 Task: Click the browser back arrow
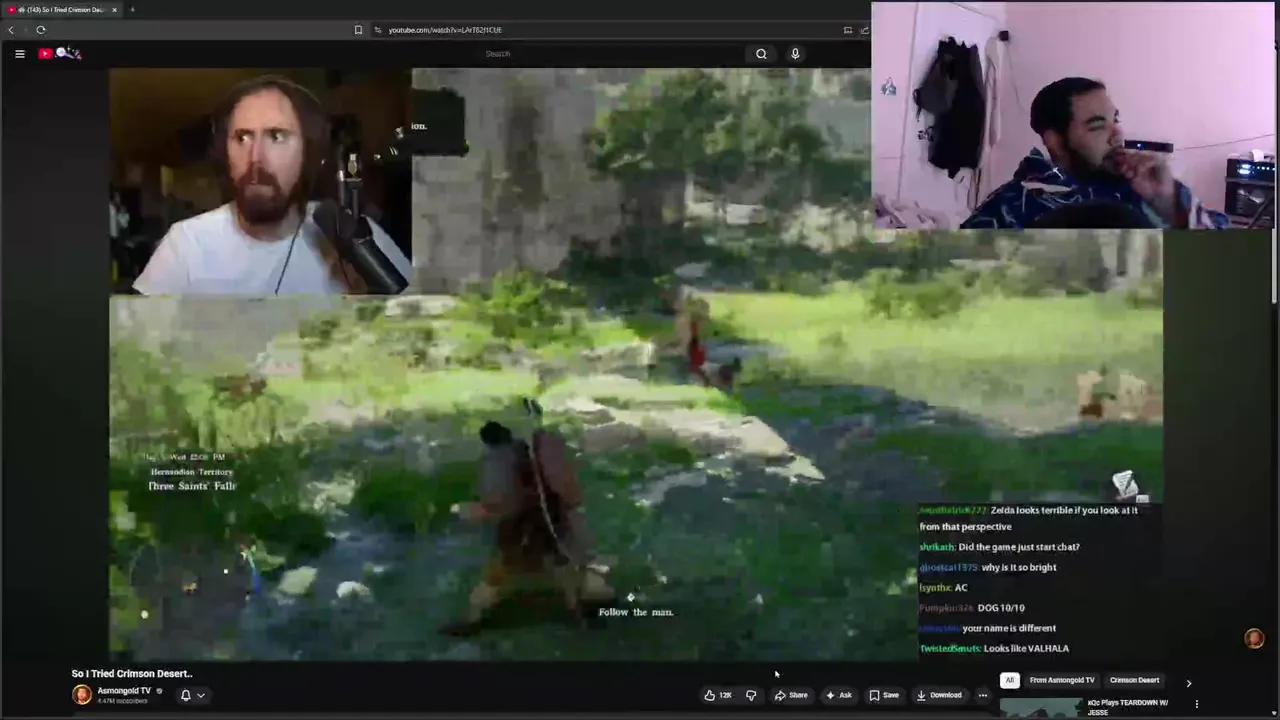click(x=11, y=30)
